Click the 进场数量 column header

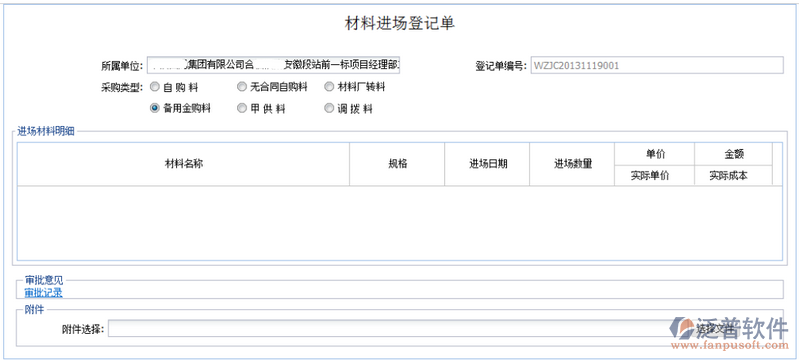(572, 164)
